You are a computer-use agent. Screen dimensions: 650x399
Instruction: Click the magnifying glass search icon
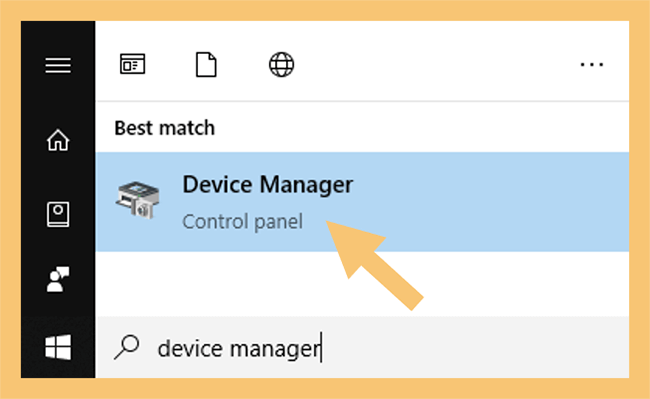[x=127, y=347]
